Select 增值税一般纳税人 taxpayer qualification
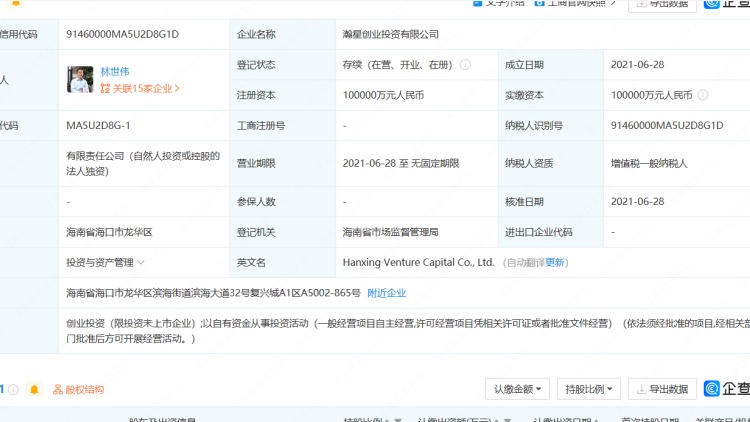Screen dimensions: 750x422 pos(649,164)
